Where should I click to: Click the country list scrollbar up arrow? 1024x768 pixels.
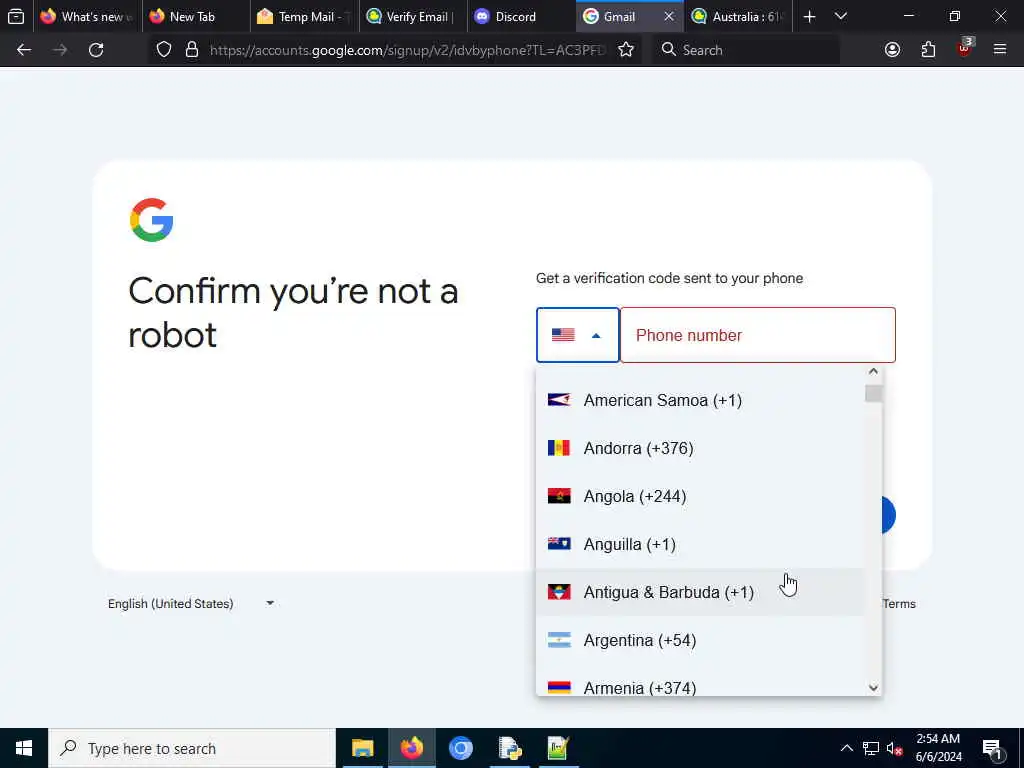coord(873,371)
